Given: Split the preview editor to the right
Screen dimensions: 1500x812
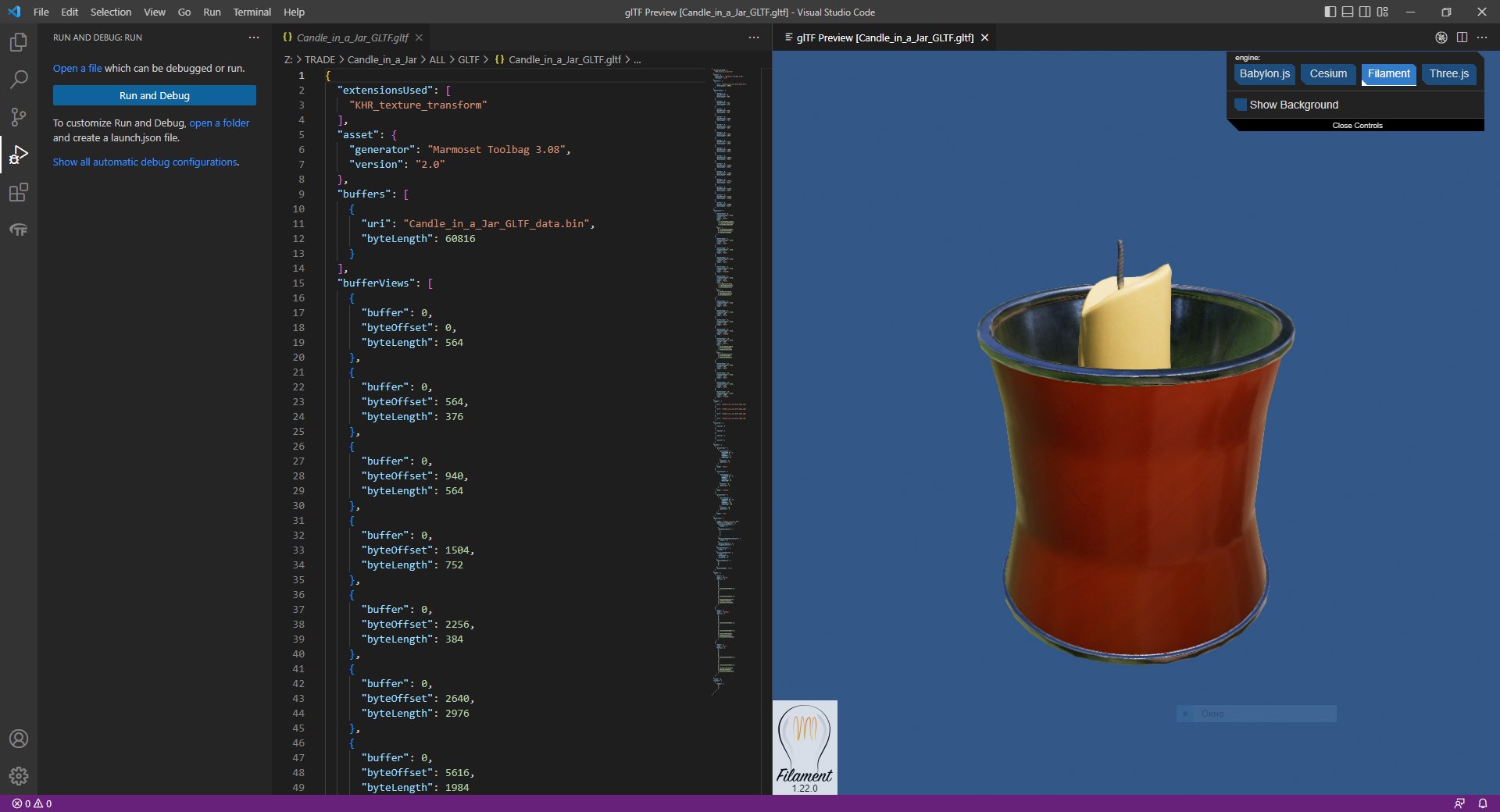Looking at the screenshot, I should [1462, 37].
